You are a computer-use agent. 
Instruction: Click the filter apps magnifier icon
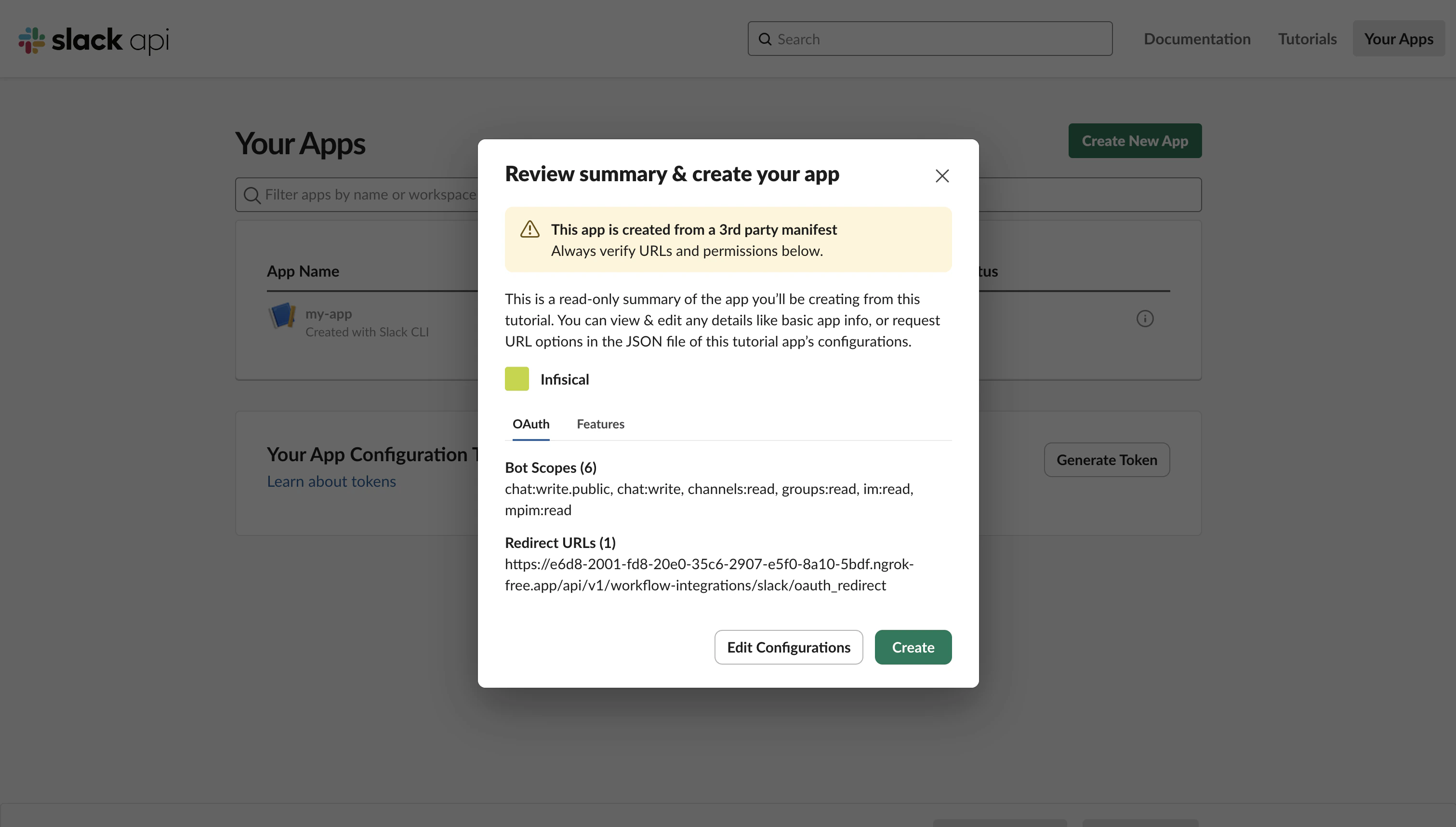pos(251,195)
